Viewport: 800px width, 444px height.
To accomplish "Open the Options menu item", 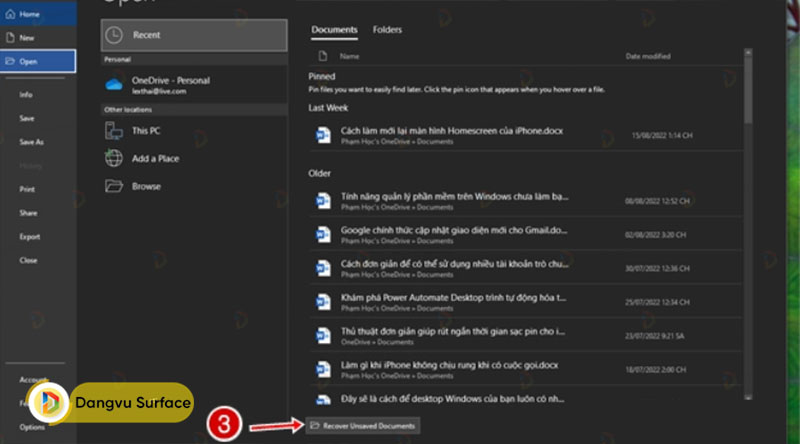I will coord(31,427).
